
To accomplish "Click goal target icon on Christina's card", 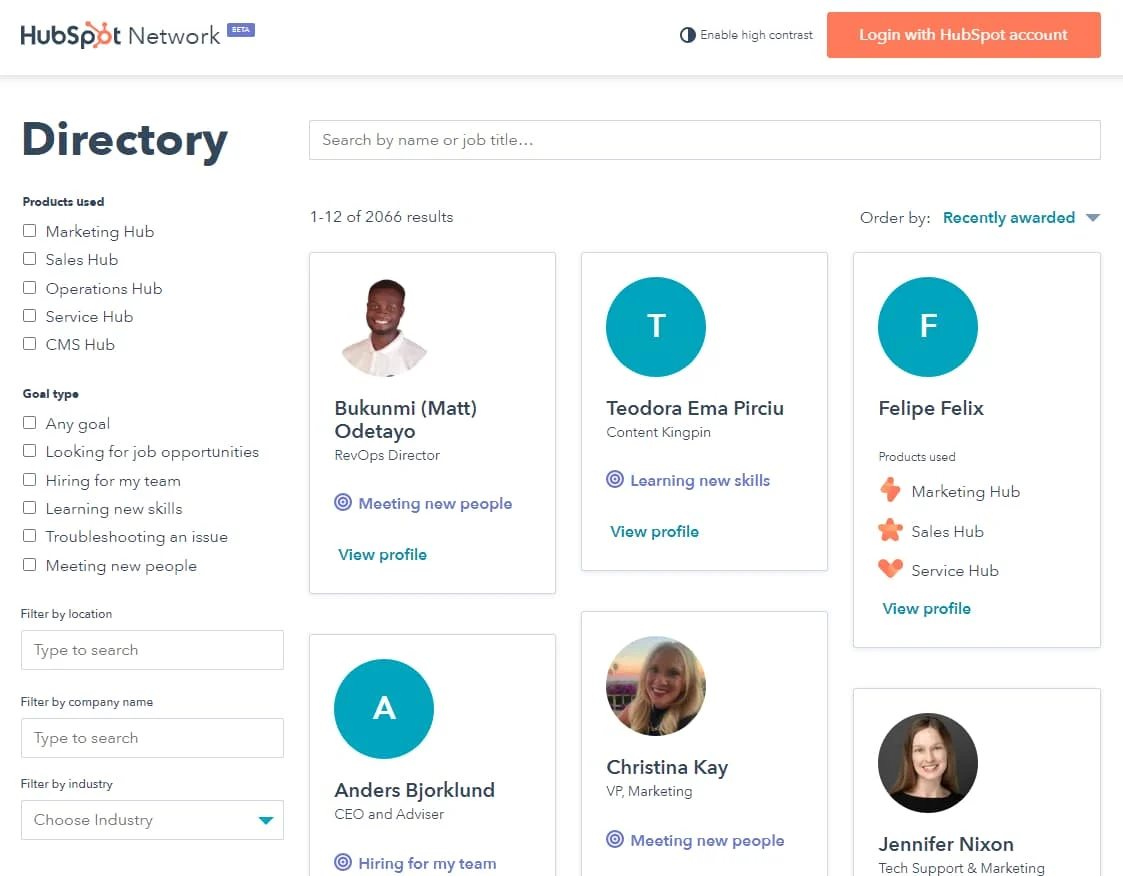I will coord(614,839).
